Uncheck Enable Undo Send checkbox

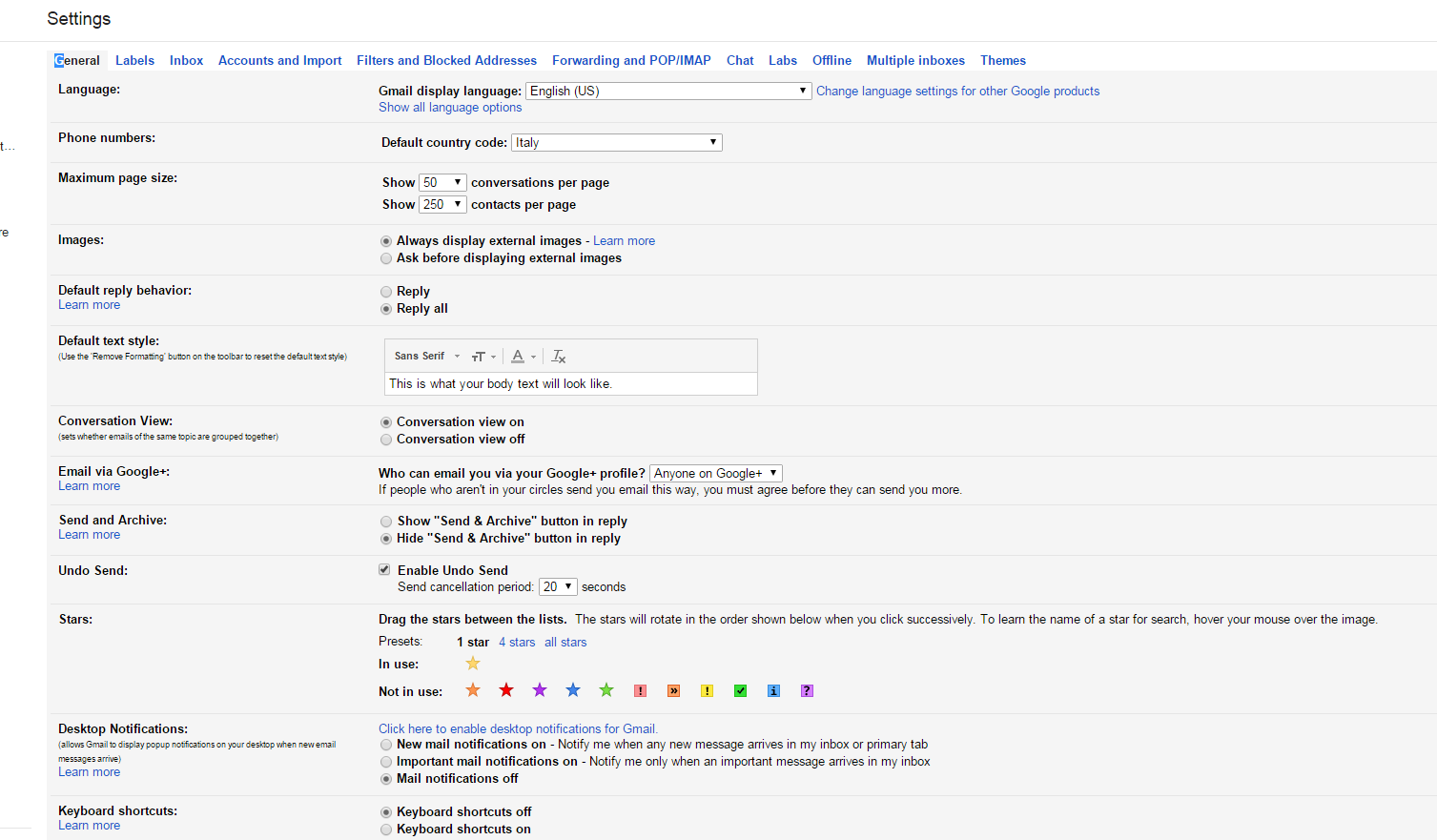coord(384,570)
